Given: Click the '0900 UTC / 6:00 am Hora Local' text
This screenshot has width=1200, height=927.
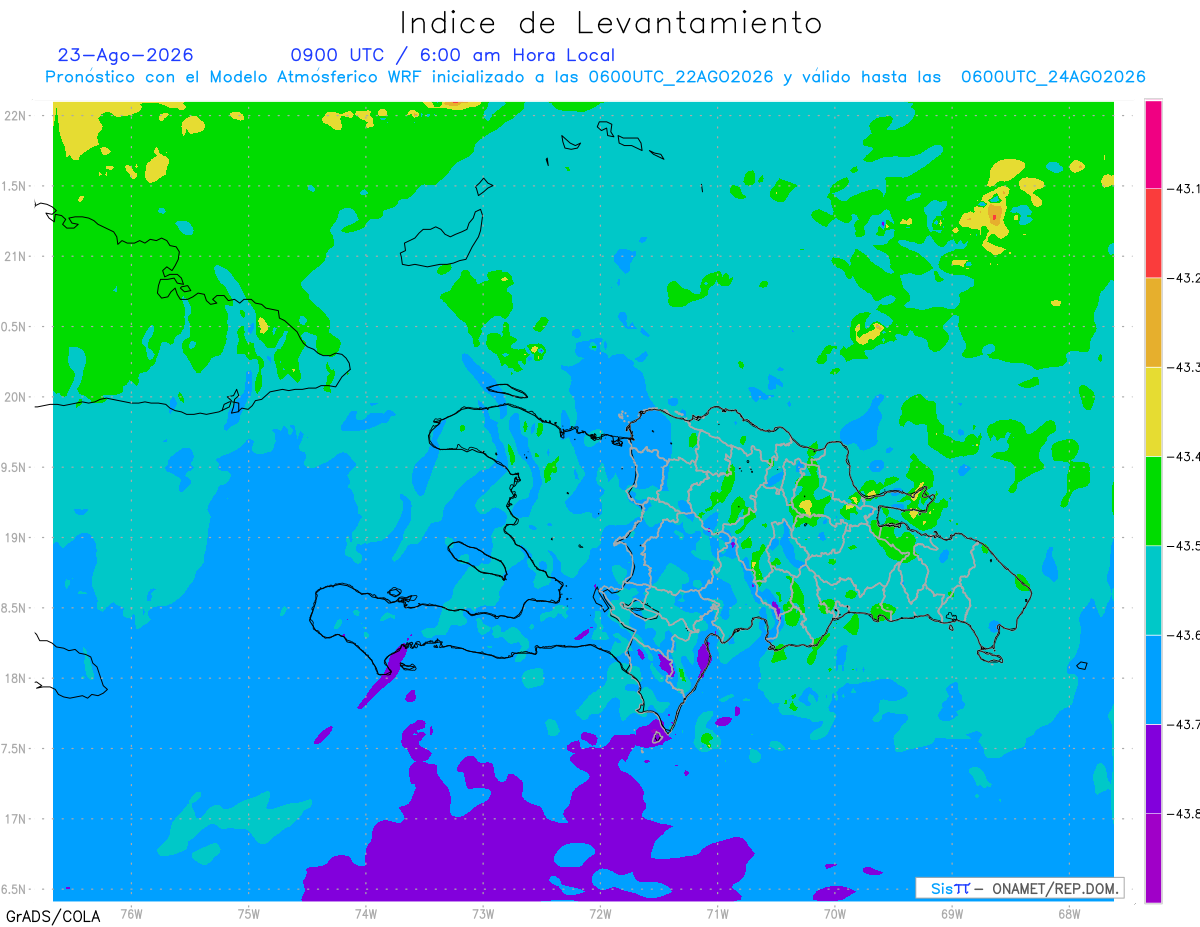Looking at the screenshot, I should (453, 55).
